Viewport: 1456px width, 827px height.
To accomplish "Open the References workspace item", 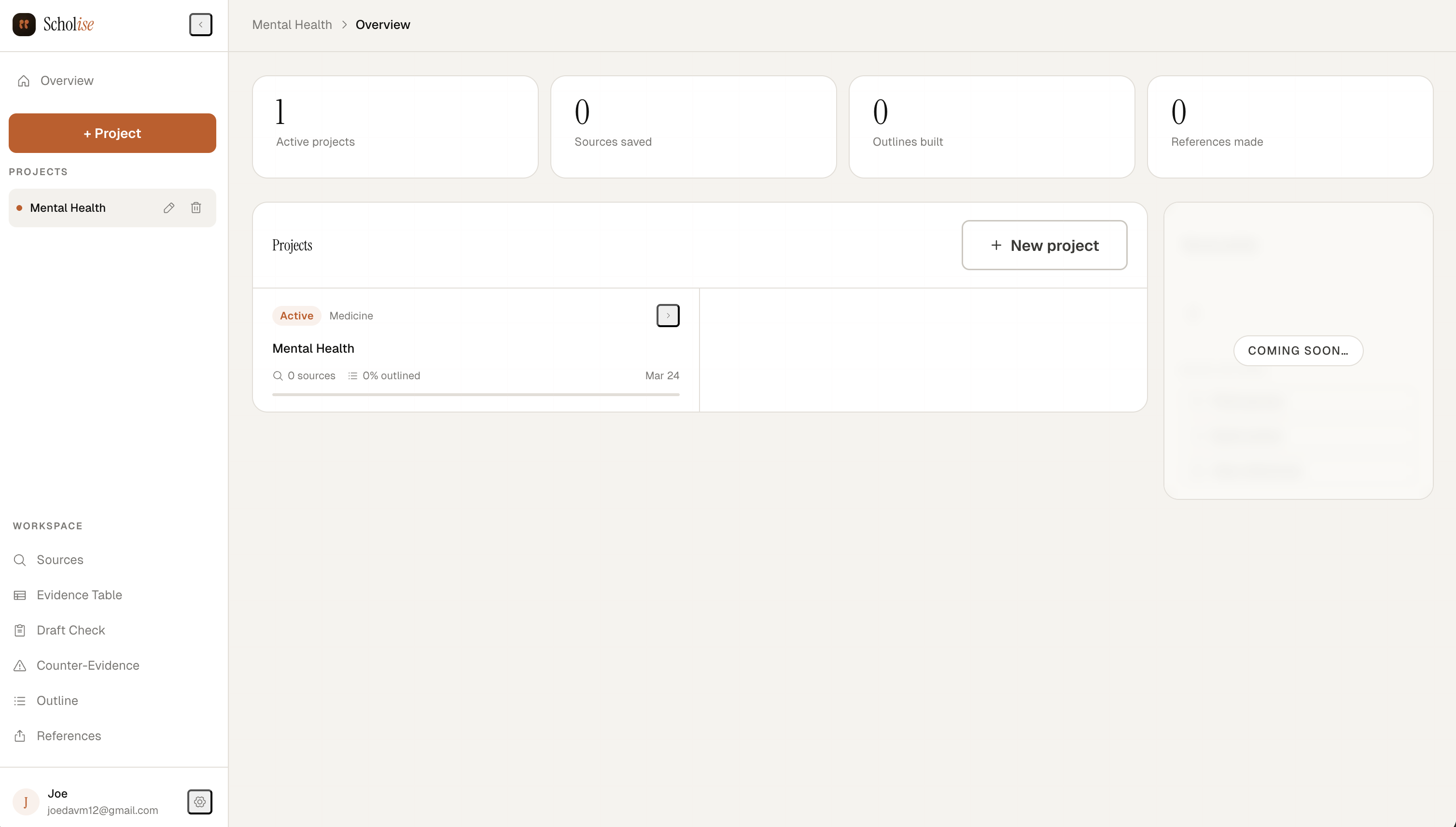I will (x=68, y=736).
